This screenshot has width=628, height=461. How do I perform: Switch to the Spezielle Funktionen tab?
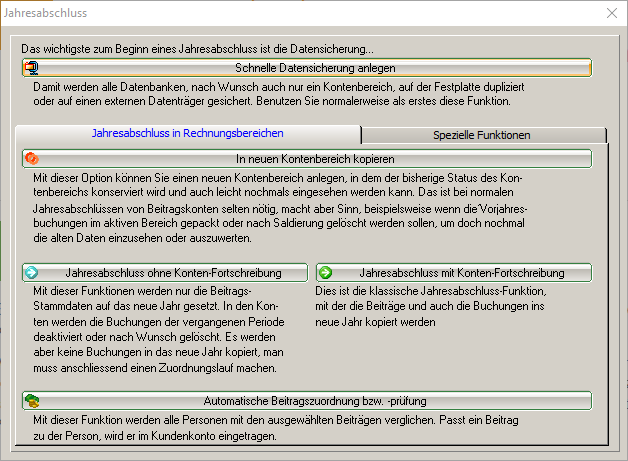pyautogui.click(x=482, y=135)
